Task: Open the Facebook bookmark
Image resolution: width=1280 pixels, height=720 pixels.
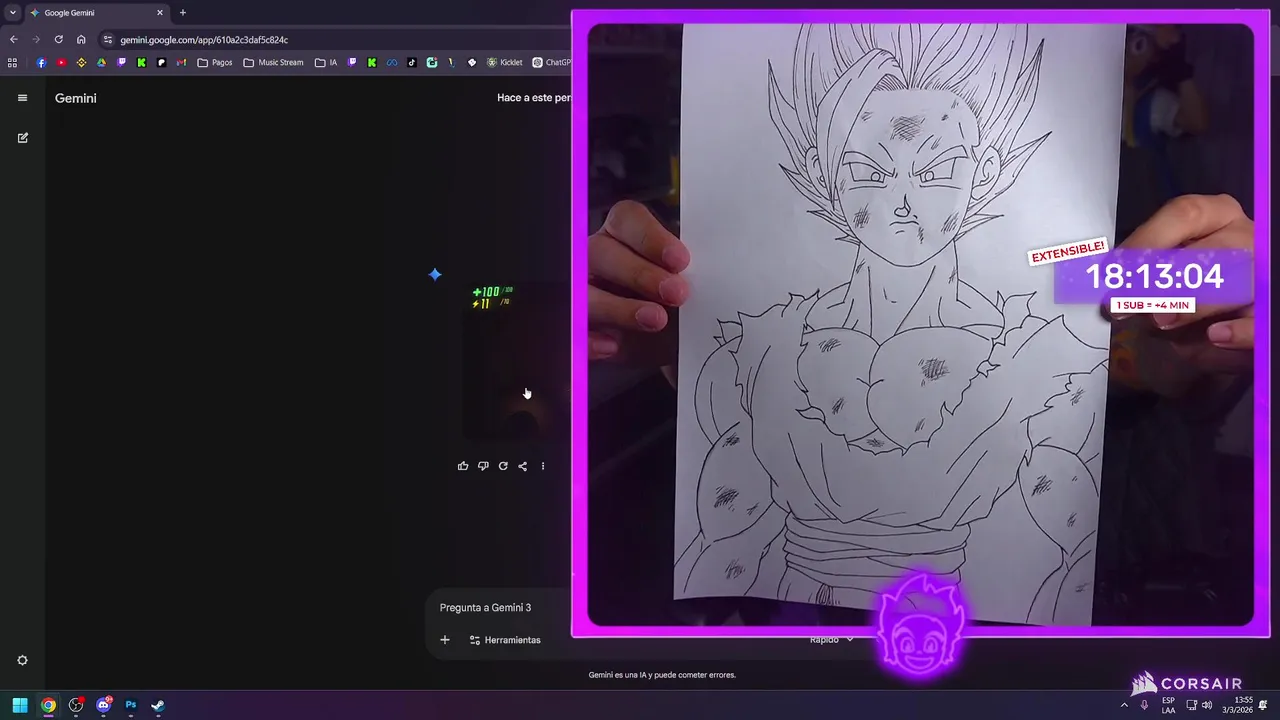Action: coord(41,62)
